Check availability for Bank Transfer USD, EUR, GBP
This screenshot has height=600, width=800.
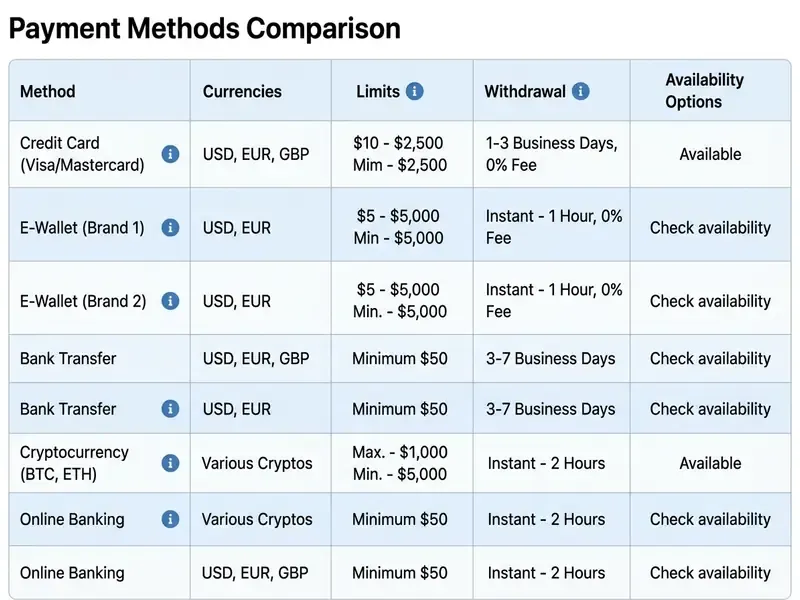(710, 359)
